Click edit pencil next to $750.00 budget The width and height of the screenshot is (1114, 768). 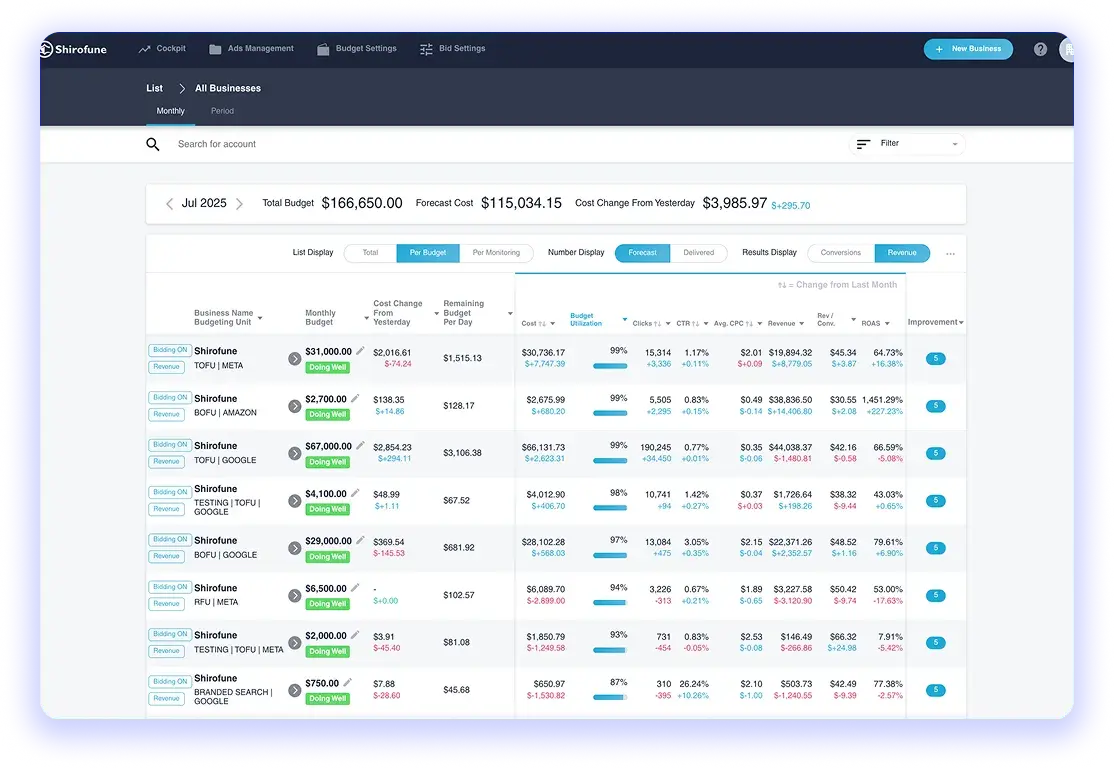click(x=347, y=682)
